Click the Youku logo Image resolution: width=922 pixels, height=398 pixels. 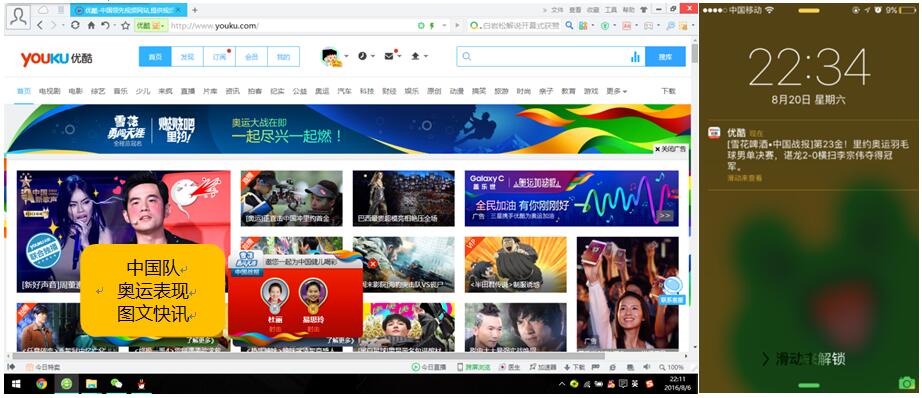click(x=56, y=58)
